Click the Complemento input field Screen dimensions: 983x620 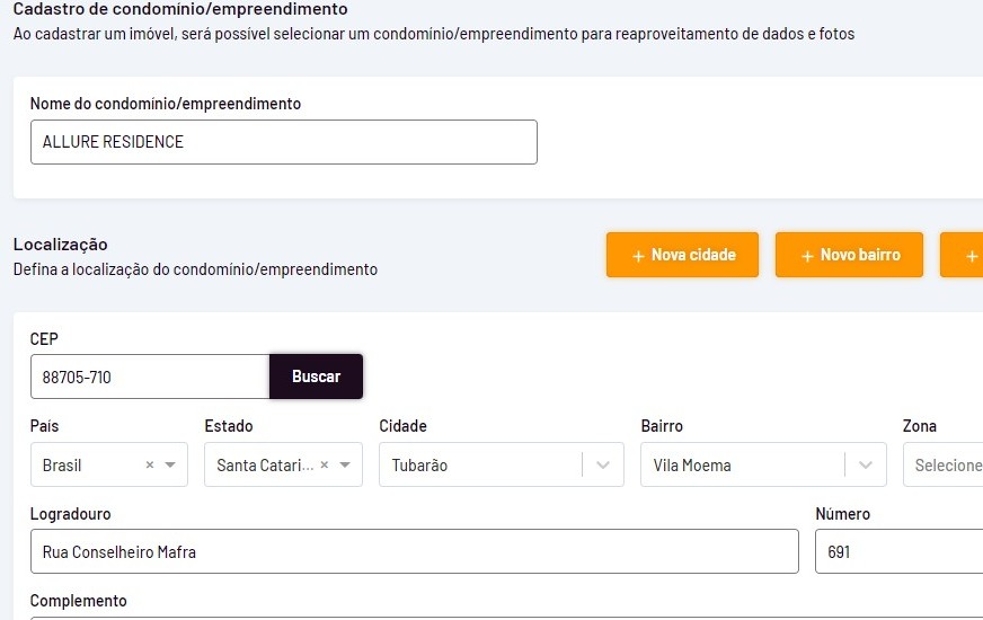coord(500,617)
